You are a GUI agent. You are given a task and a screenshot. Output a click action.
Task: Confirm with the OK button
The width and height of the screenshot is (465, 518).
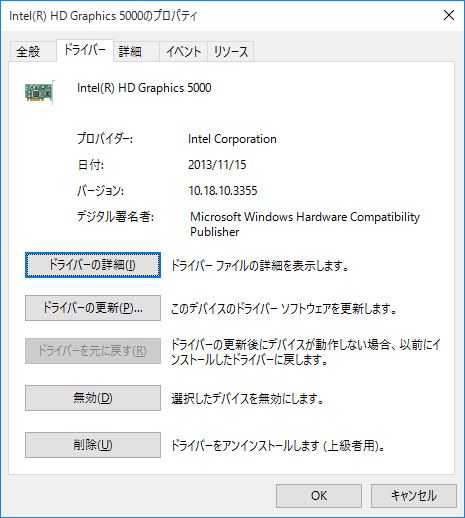click(319, 496)
